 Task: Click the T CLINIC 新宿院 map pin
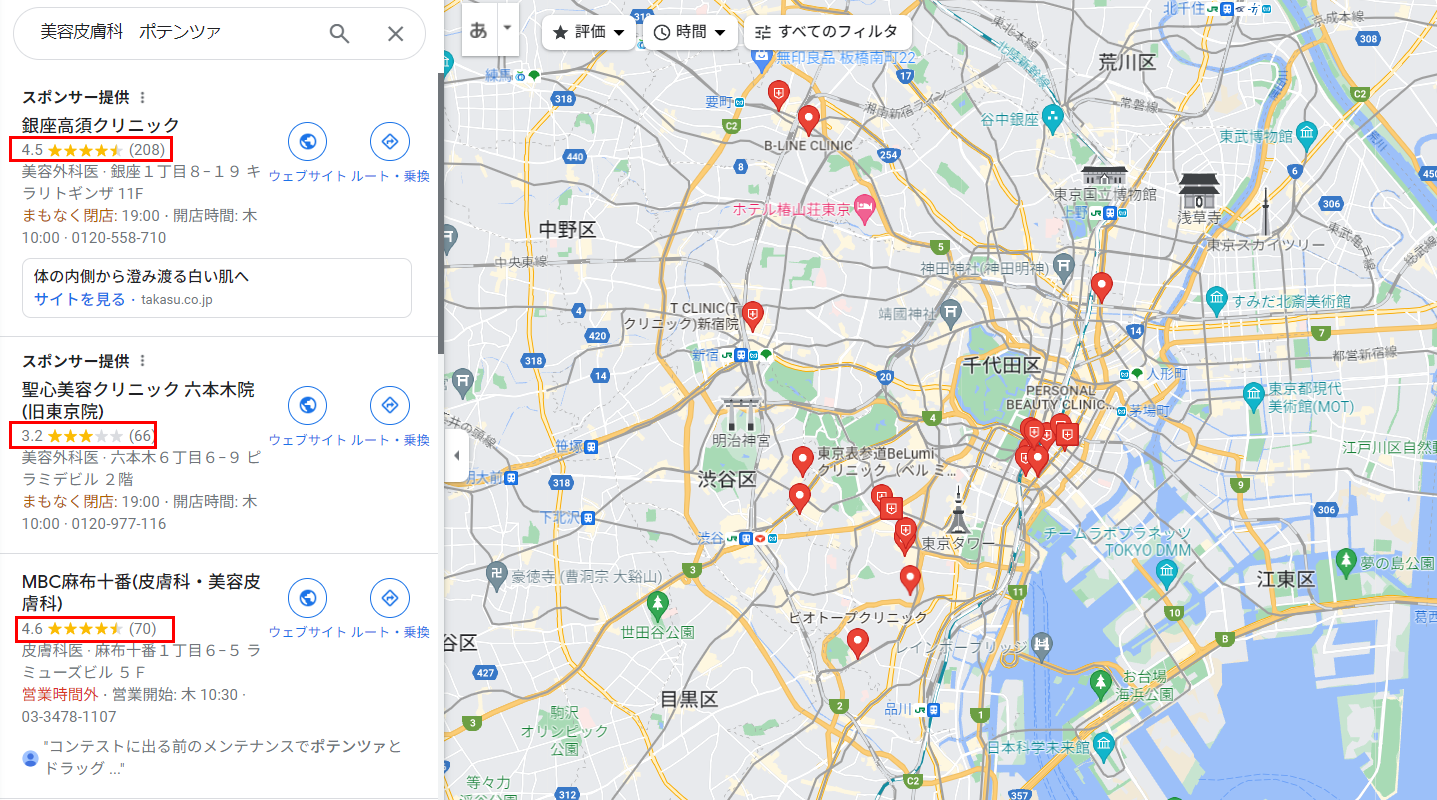[x=752, y=317]
